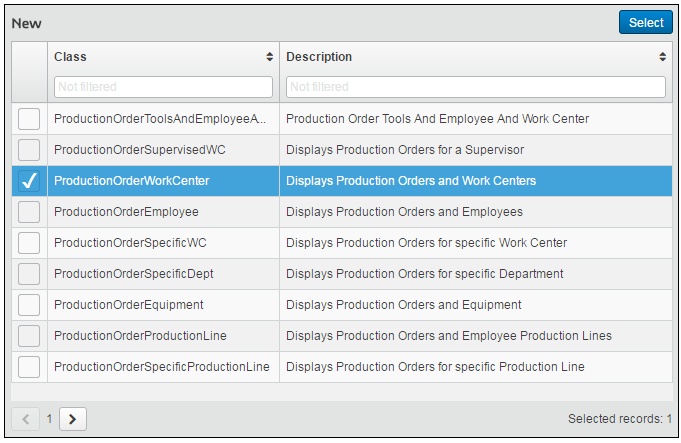Check the ProductionOrderToolsAndEmployee row checkbox
The height and width of the screenshot is (443, 681).
(x=29, y=119)
